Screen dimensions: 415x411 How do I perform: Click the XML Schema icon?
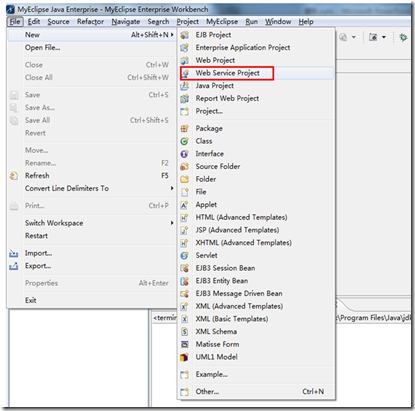point(184,332)
